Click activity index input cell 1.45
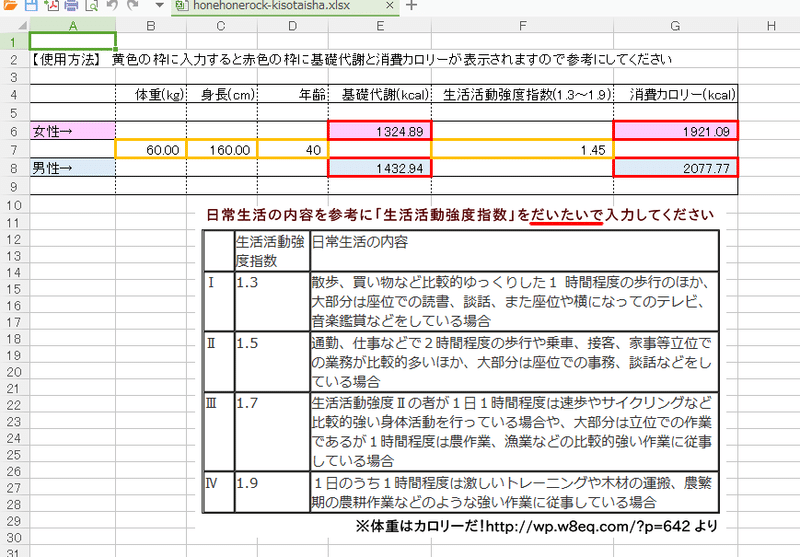 click(522, 150)
